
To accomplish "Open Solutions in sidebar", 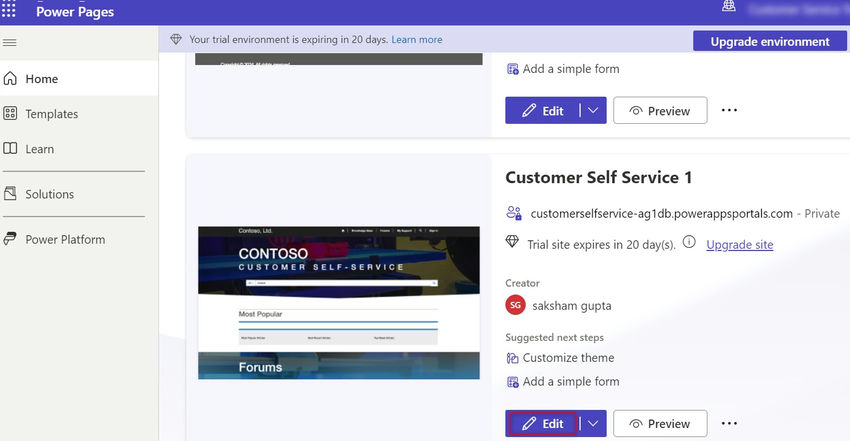I will (79, 194).
